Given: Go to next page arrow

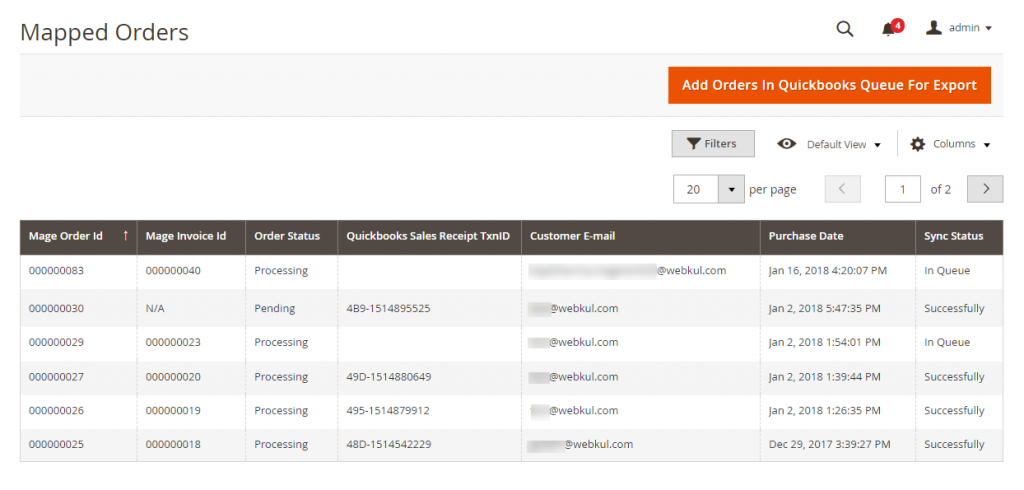Looking at the screenshot, I should click(985, 189).
